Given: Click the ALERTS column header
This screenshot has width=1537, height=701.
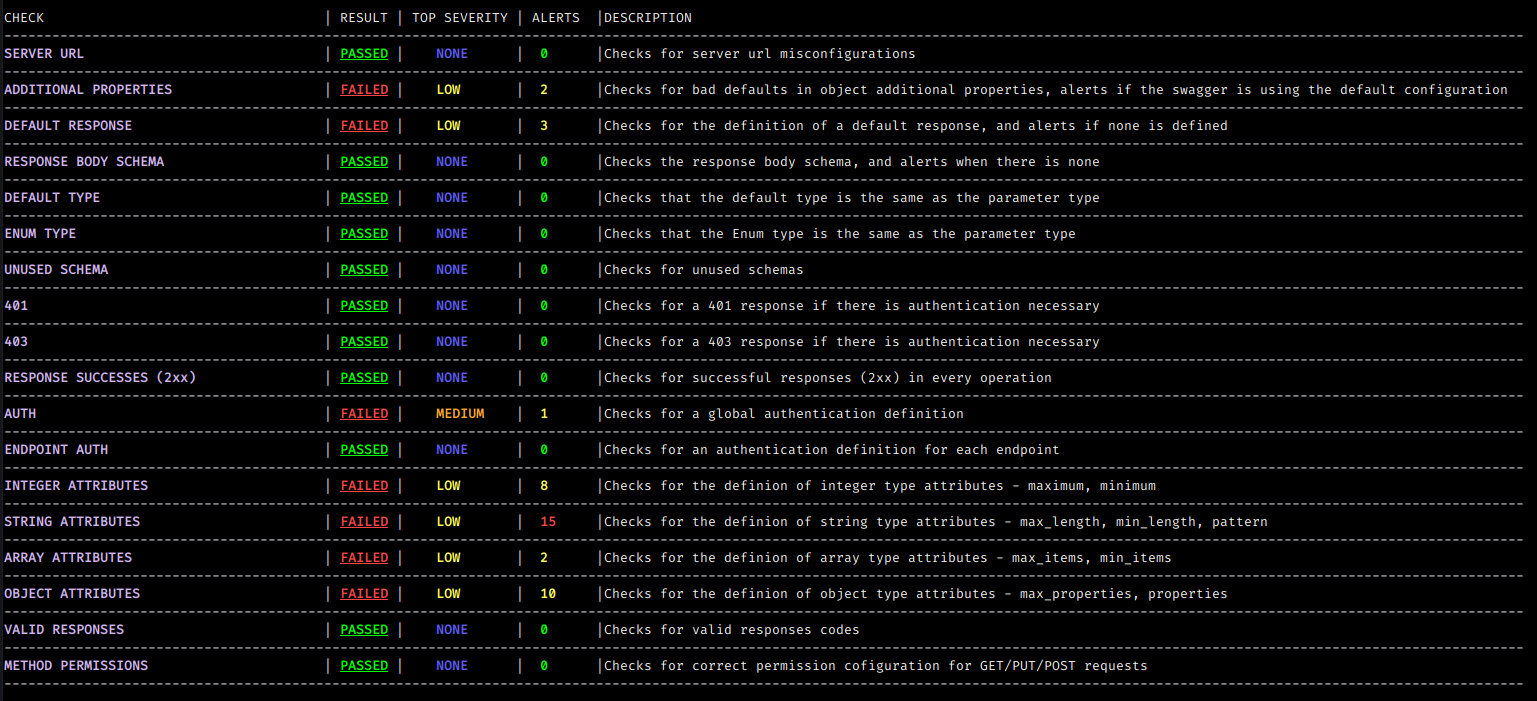Looking at the screenshot, I should tap(556, 18).
